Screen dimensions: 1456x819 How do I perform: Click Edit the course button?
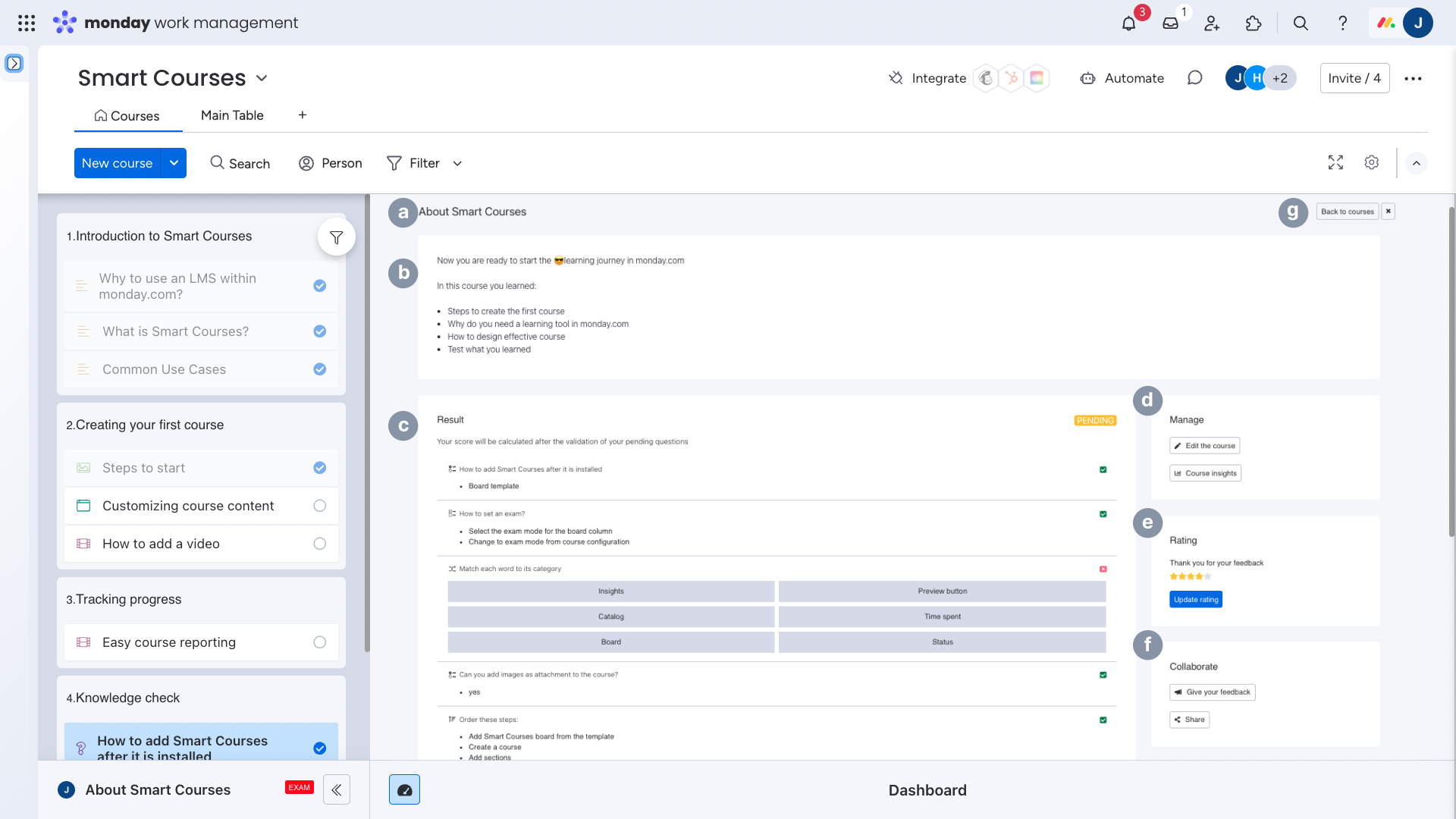[1204, 446]
